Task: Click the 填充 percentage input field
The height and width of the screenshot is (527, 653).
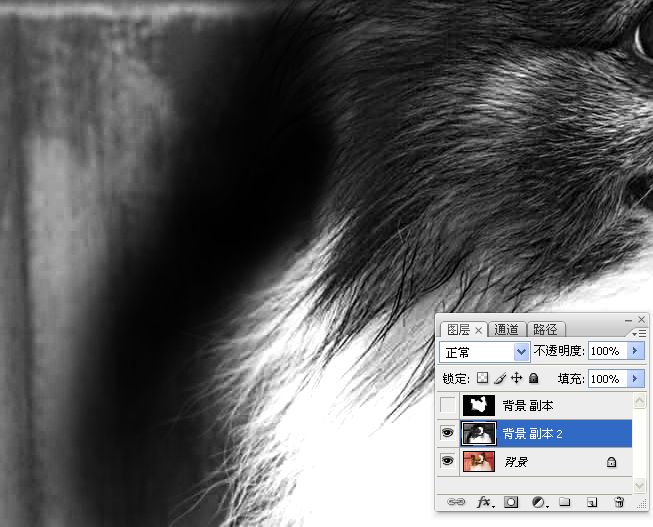Action: [606, 379]
